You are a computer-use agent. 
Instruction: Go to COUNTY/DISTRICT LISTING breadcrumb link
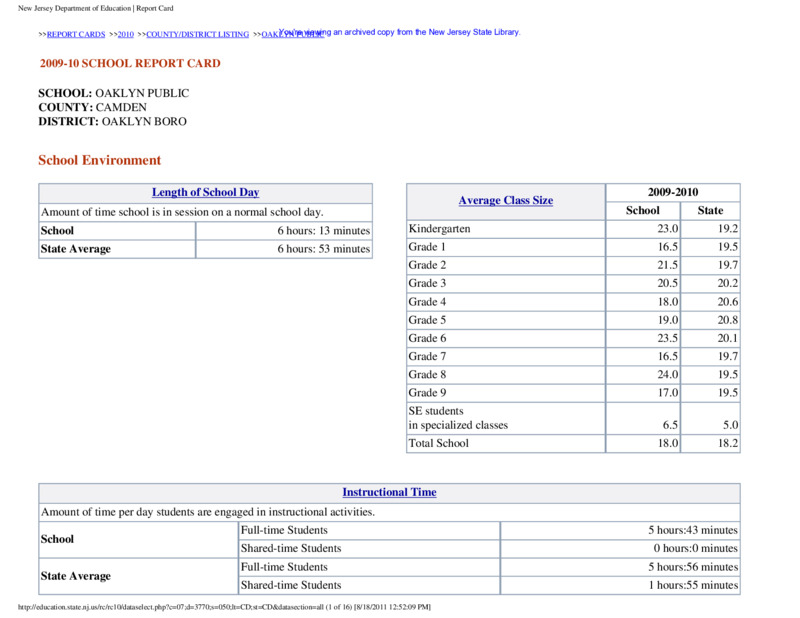[197, 35]
